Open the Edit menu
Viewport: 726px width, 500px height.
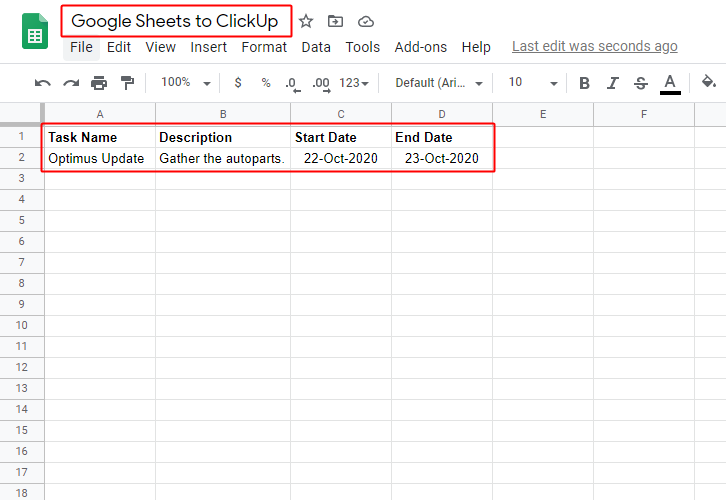click(119, 47)
